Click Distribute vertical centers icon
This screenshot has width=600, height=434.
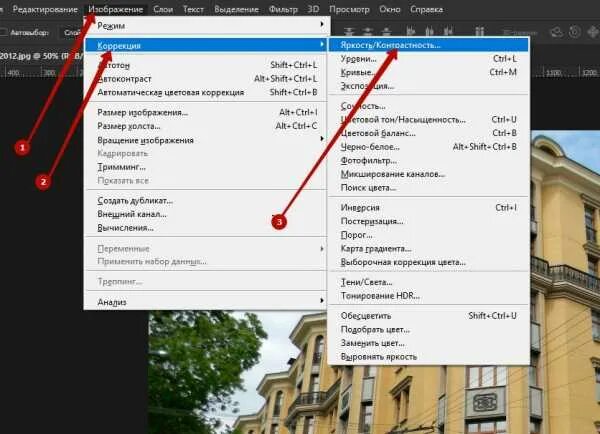click(367, 32)
